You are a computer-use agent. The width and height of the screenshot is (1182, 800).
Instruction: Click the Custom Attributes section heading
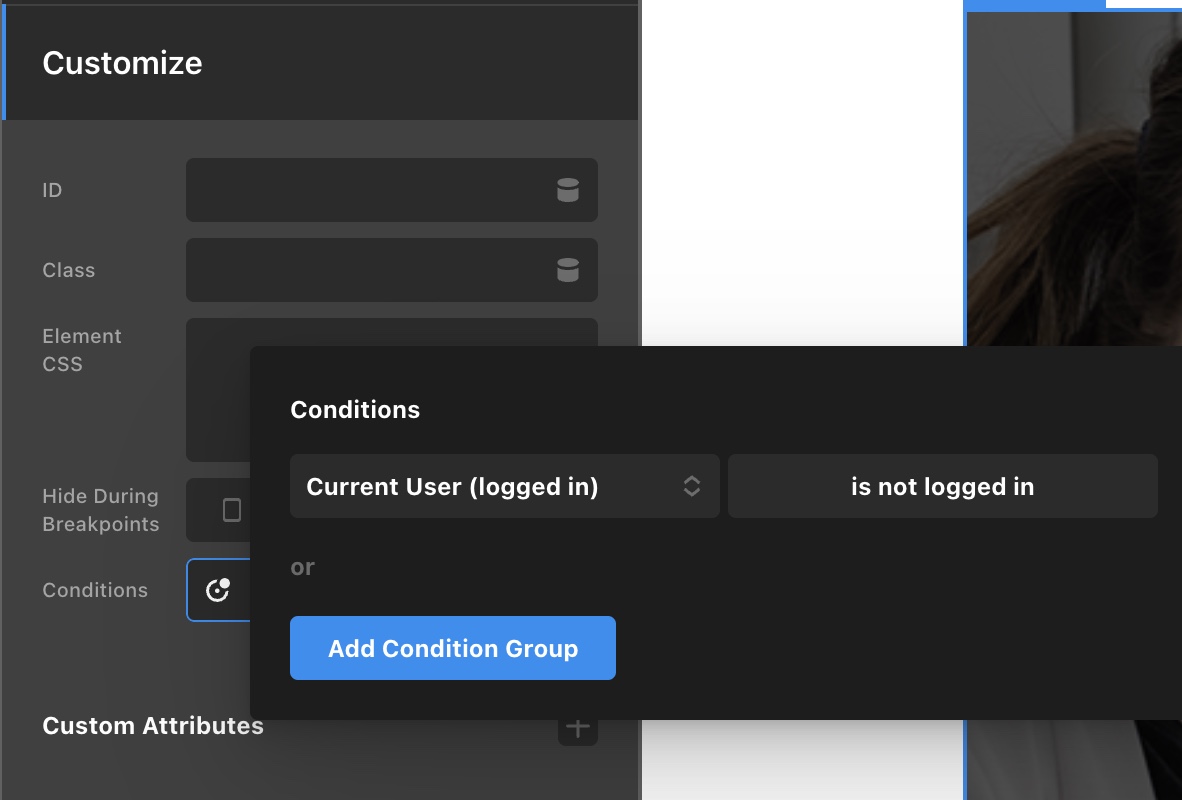(x=153, y=725)
